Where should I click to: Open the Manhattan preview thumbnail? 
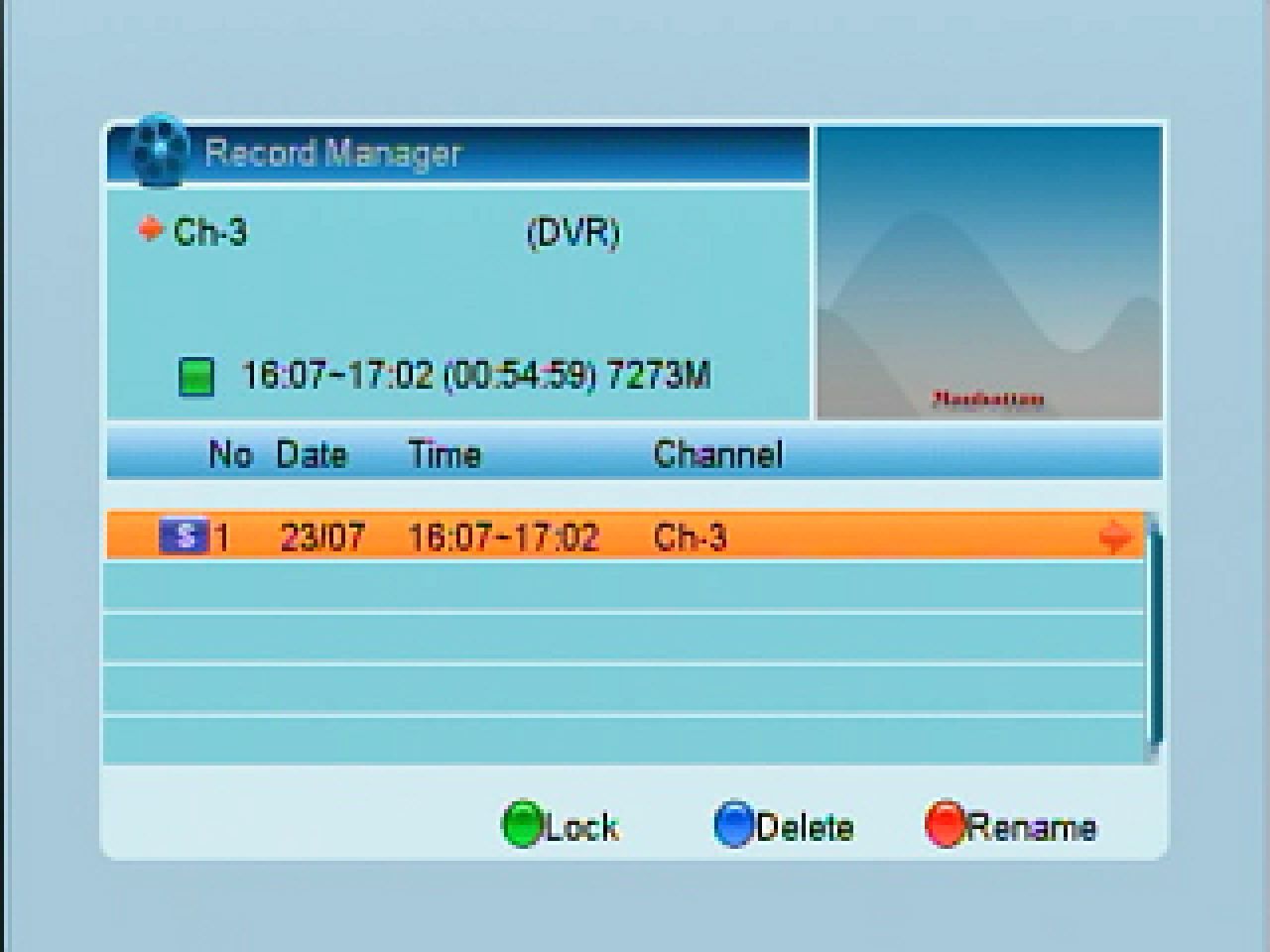[988, 273]
